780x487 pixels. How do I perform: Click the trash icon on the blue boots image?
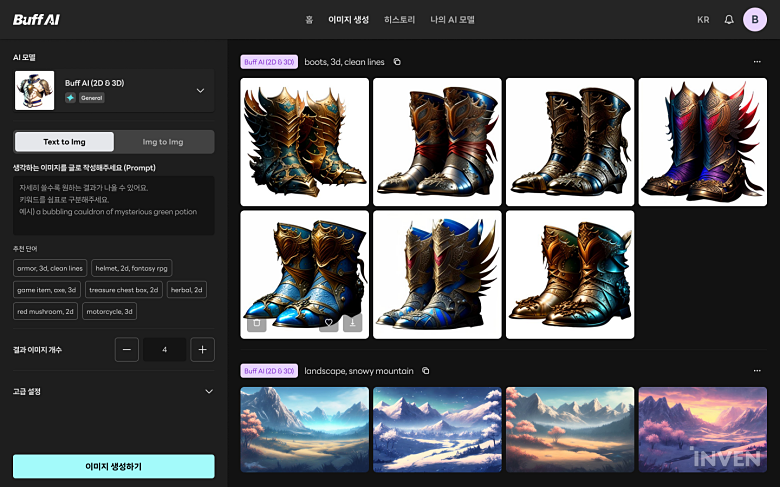point(256,323)
